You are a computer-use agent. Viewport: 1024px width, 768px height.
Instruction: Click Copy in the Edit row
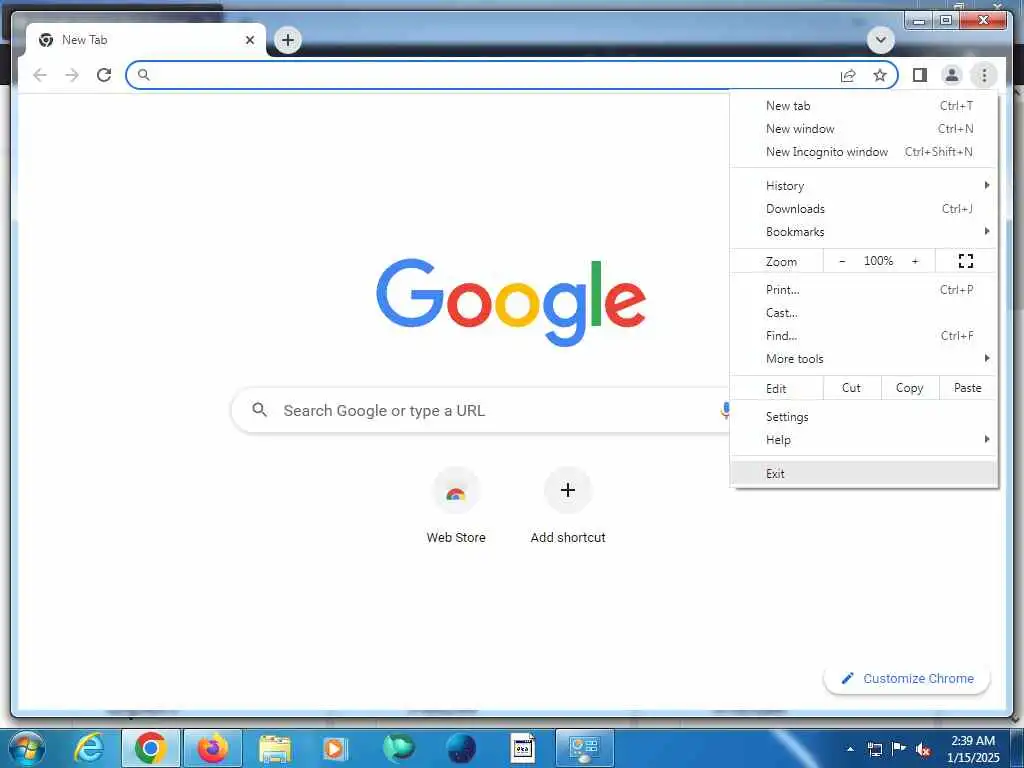click(909, 388)
